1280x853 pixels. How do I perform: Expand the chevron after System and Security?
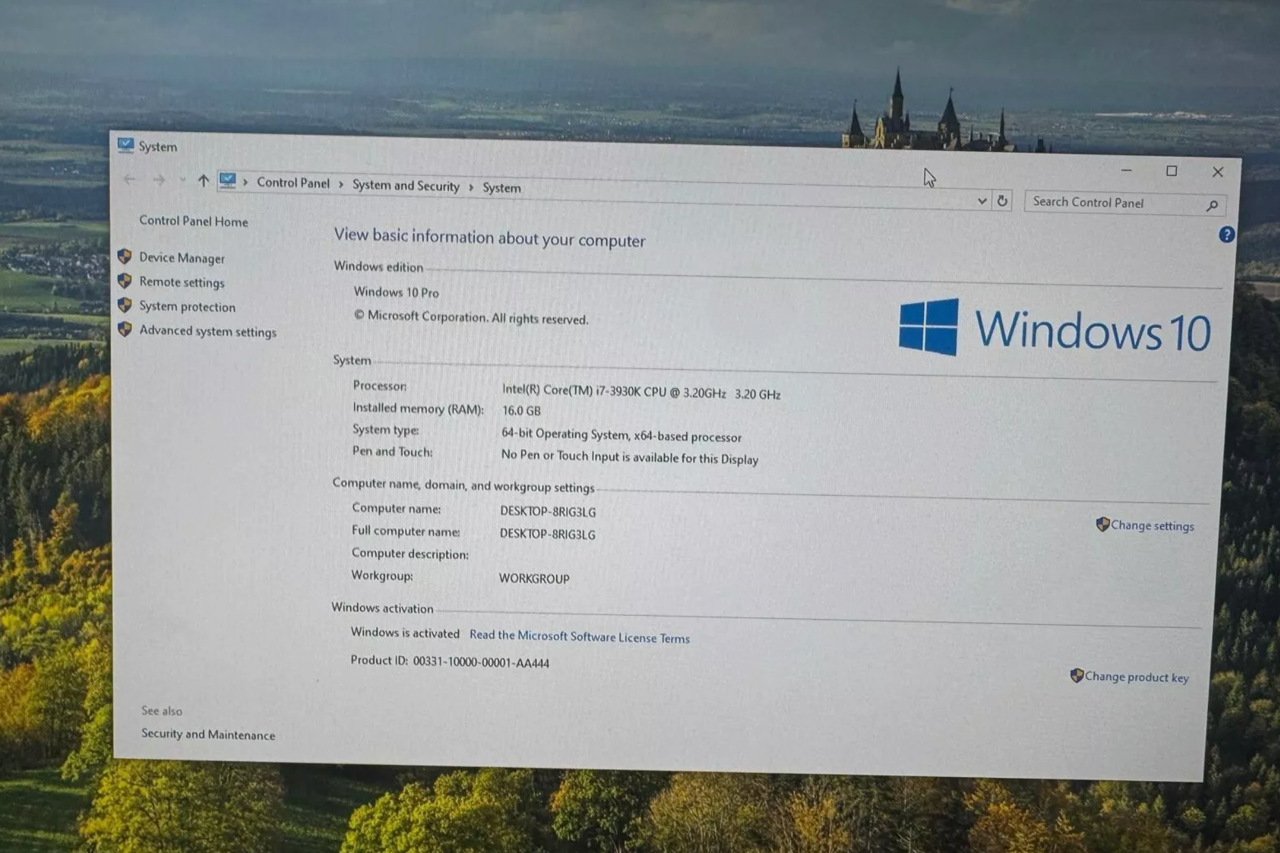pyautogui.click(x=471, y=187)
